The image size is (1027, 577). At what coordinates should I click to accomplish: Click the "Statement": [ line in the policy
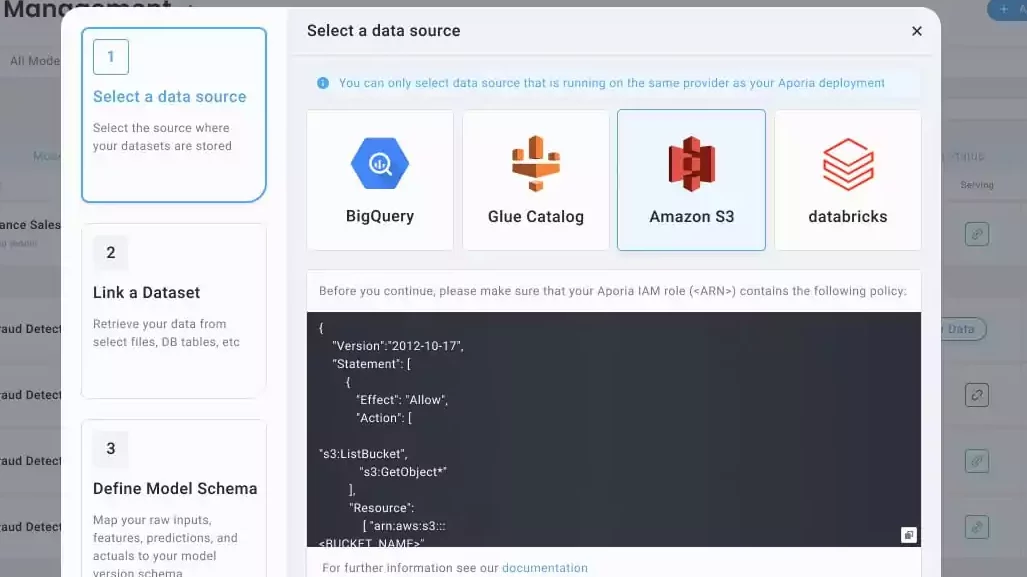tap(371, 363)
